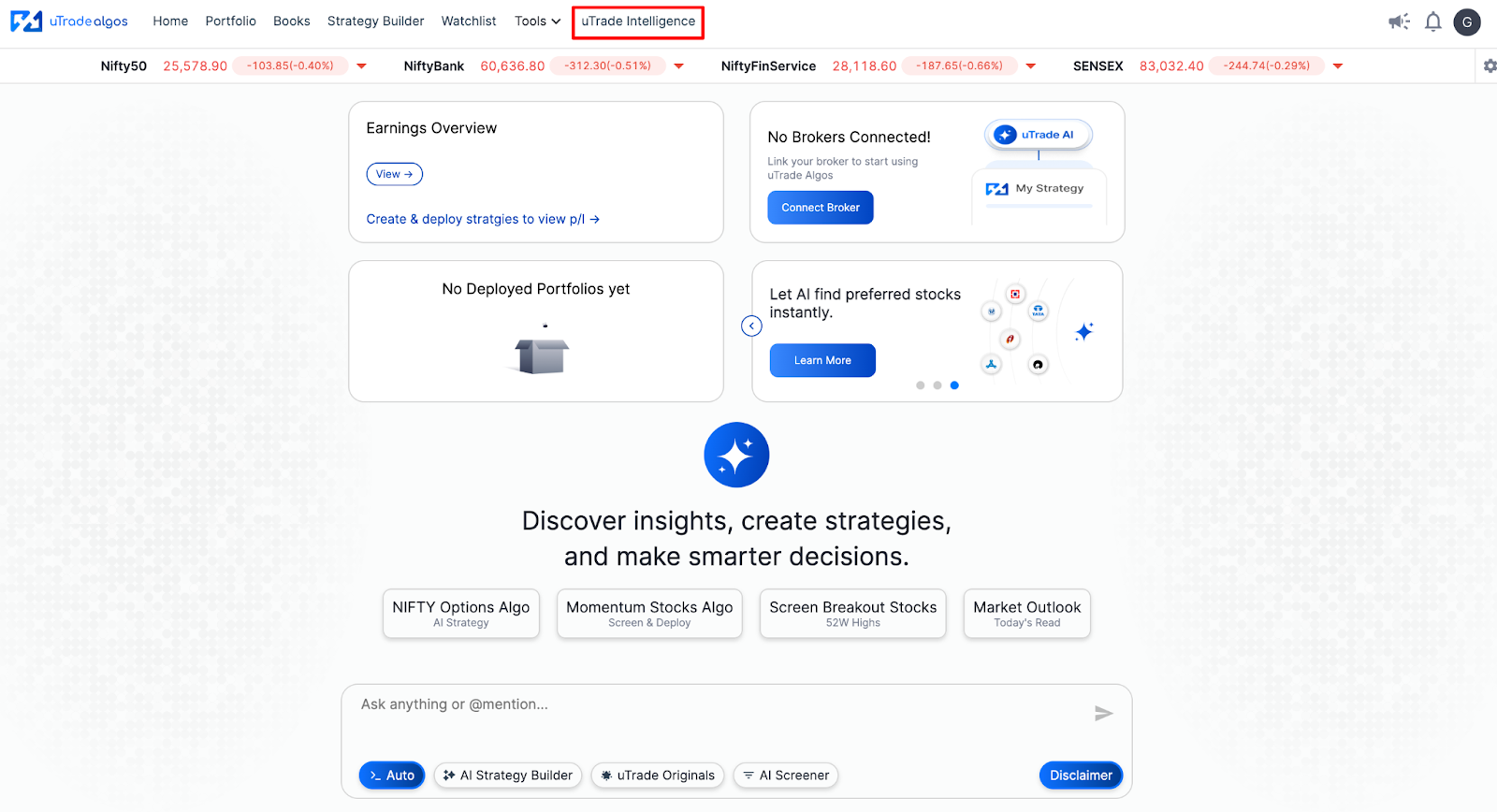Image resolution: width=1497 pixels, height=812 pixels.
Task: Select the AI Strategy Builder chip
Action: tap(508, 776)
